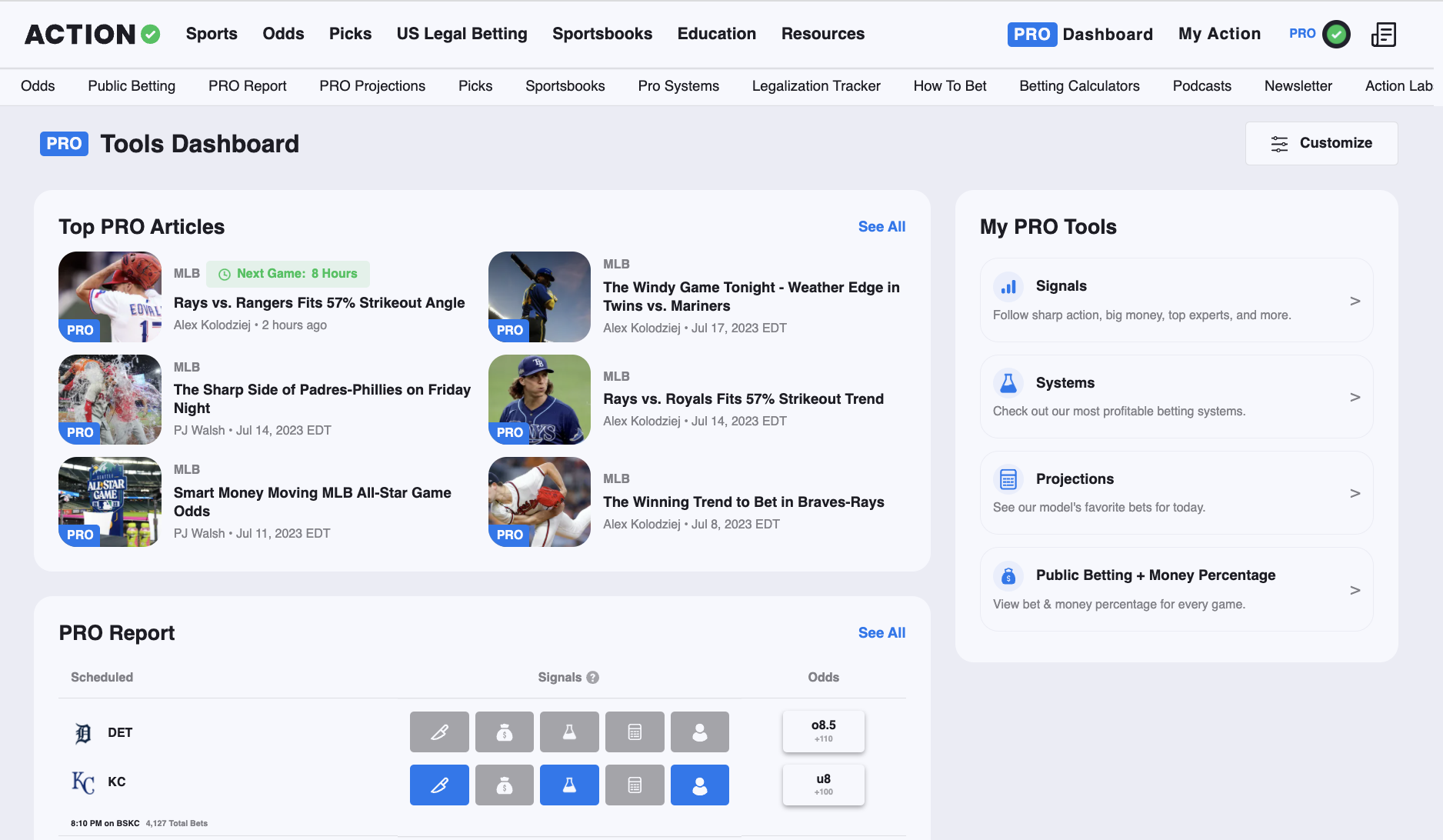Image resolution: width=1443 pixels, height=840 pixels.
Task: Click the u8 +100 odds button
Action: coord(823,785)
